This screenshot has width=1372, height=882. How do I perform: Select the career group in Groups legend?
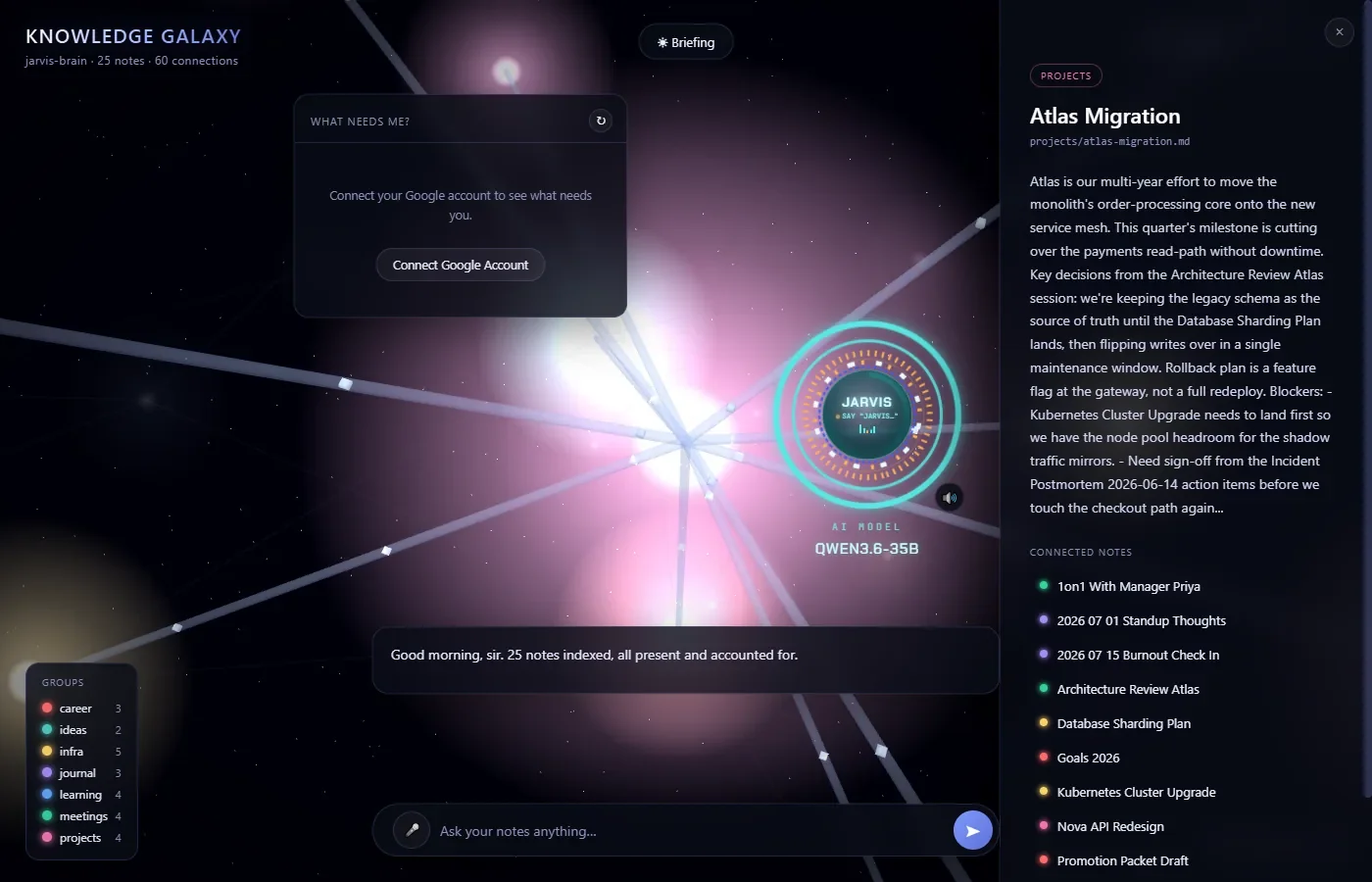coord(81,708)
